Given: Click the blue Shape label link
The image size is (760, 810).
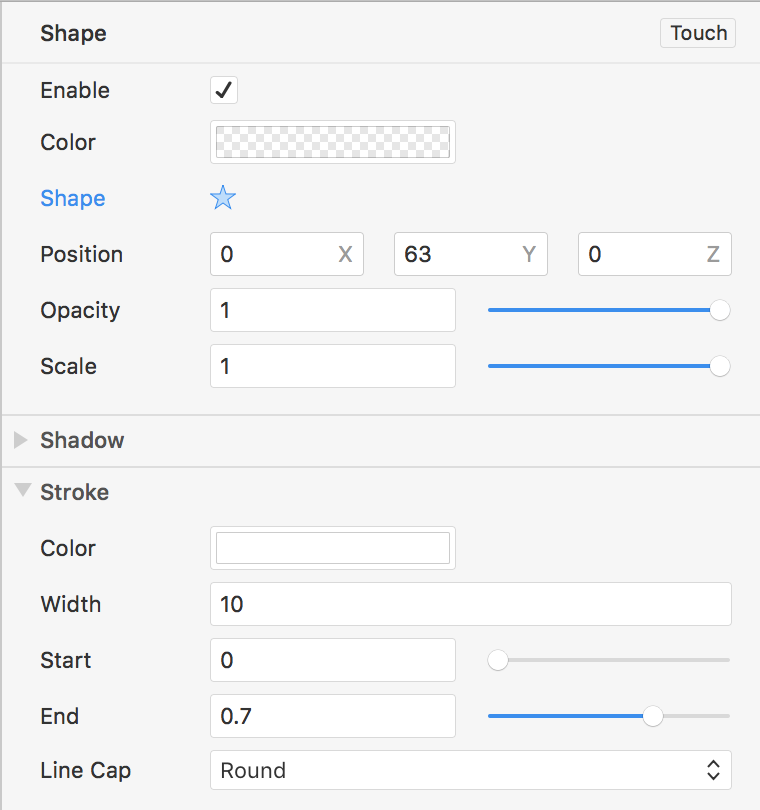Looking at the screenshot, I should click(x=73, y=198).
